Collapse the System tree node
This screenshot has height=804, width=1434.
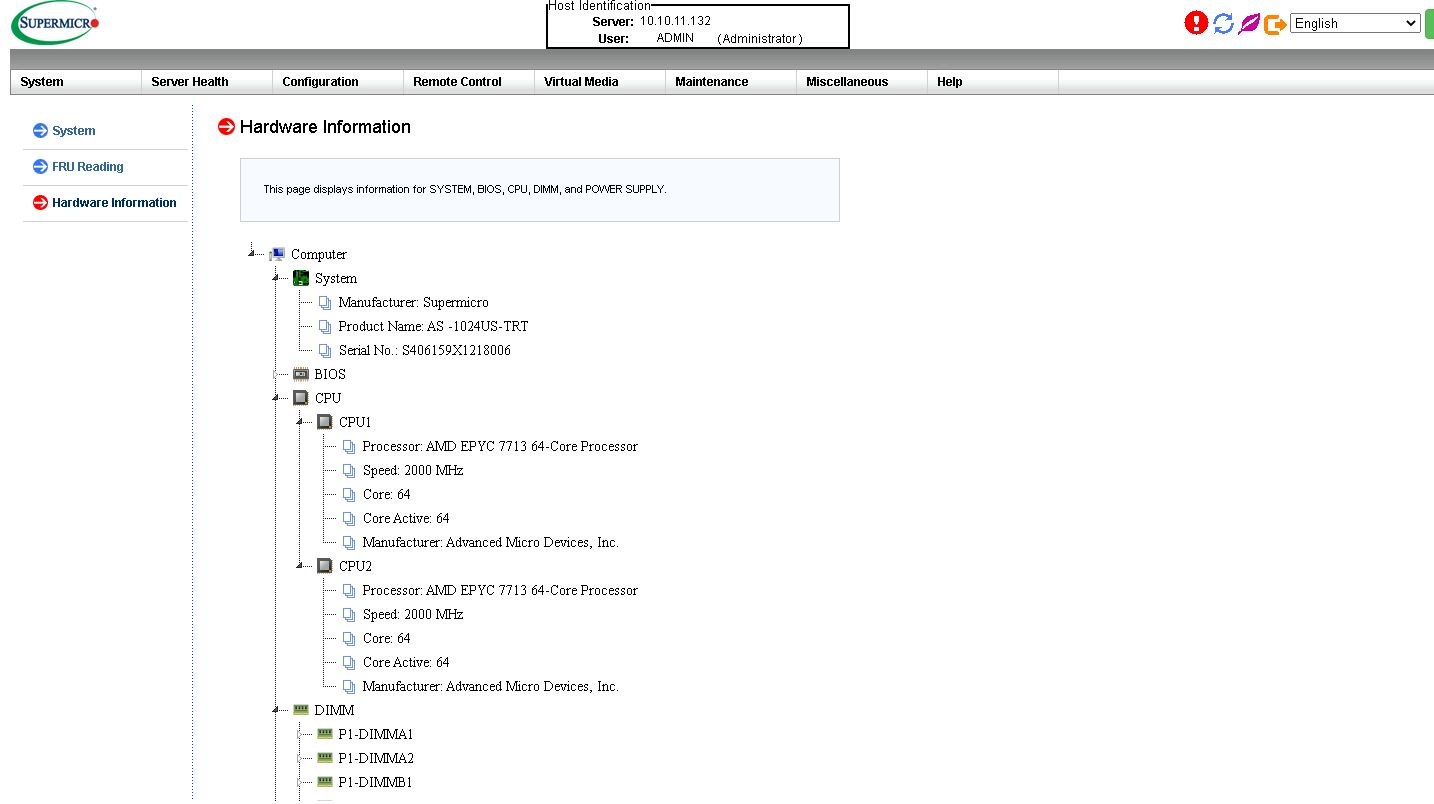tap(276, 277)
